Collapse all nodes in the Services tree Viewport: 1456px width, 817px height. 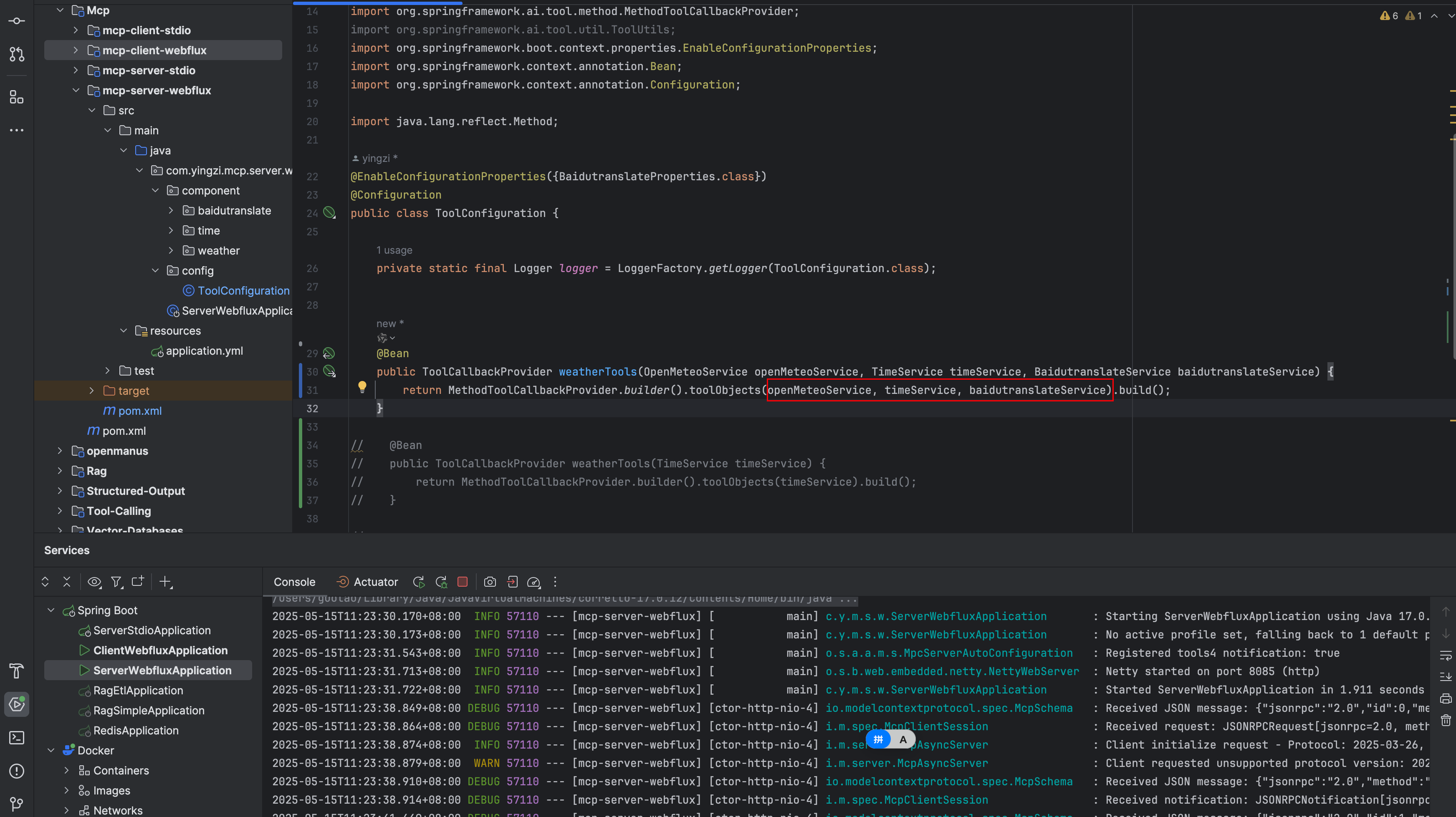(x=67, y=582)
